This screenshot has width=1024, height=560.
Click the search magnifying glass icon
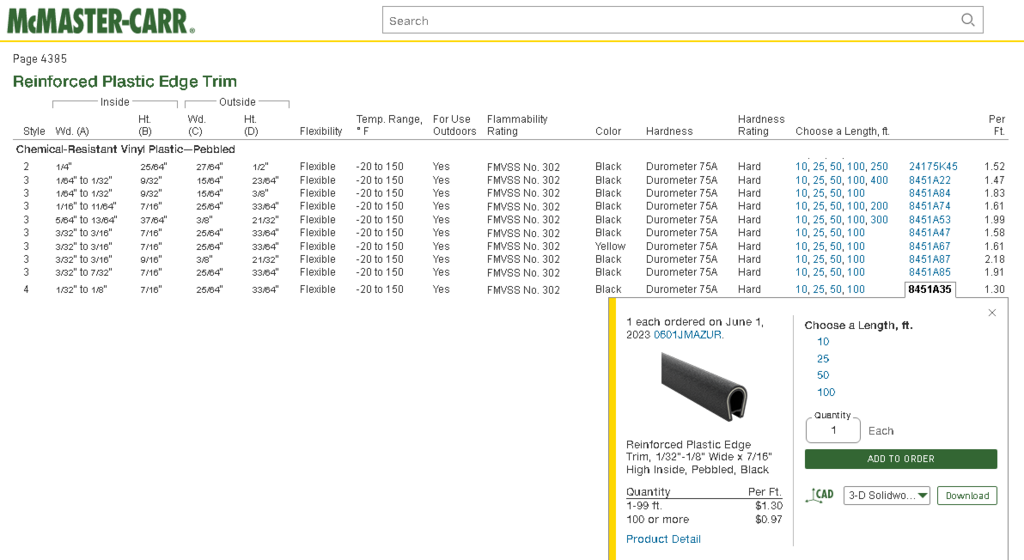[x=967, y=20]
